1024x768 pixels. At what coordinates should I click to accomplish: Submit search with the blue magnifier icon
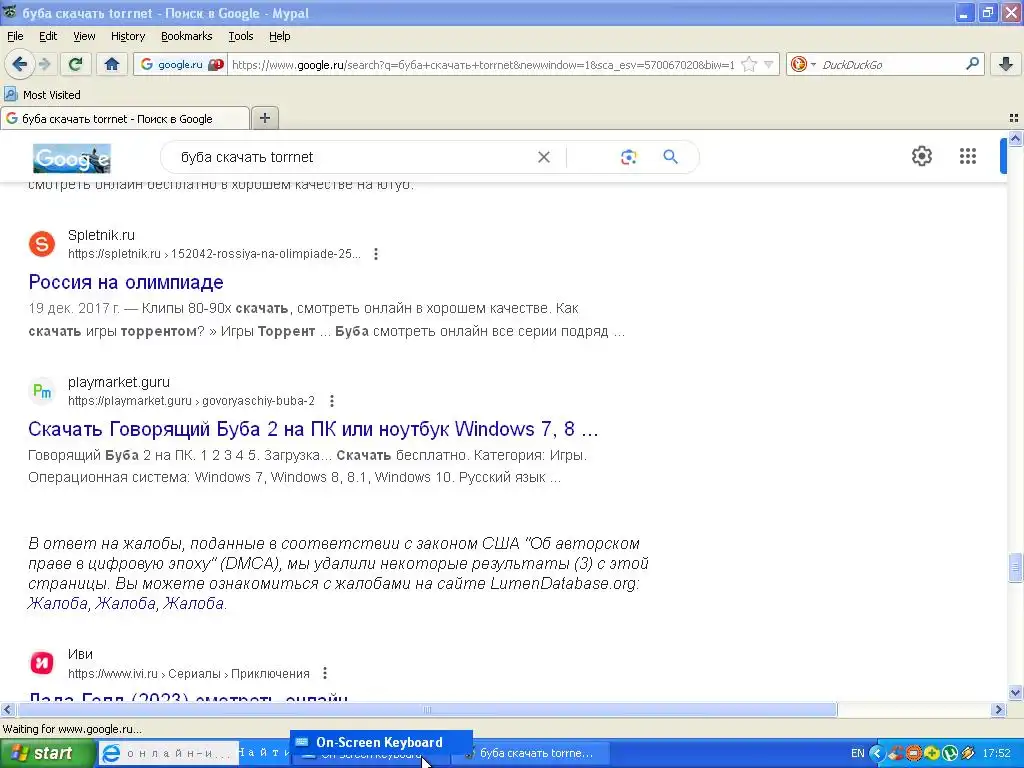click(670, 157)
